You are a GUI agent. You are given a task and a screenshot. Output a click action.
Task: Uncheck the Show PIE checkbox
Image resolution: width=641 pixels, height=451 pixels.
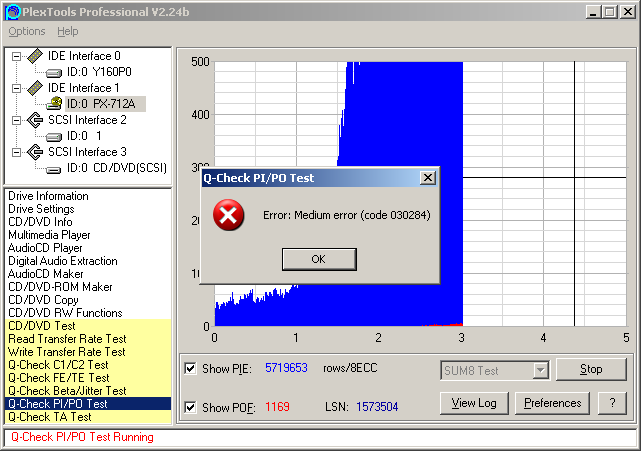(190, 368)
